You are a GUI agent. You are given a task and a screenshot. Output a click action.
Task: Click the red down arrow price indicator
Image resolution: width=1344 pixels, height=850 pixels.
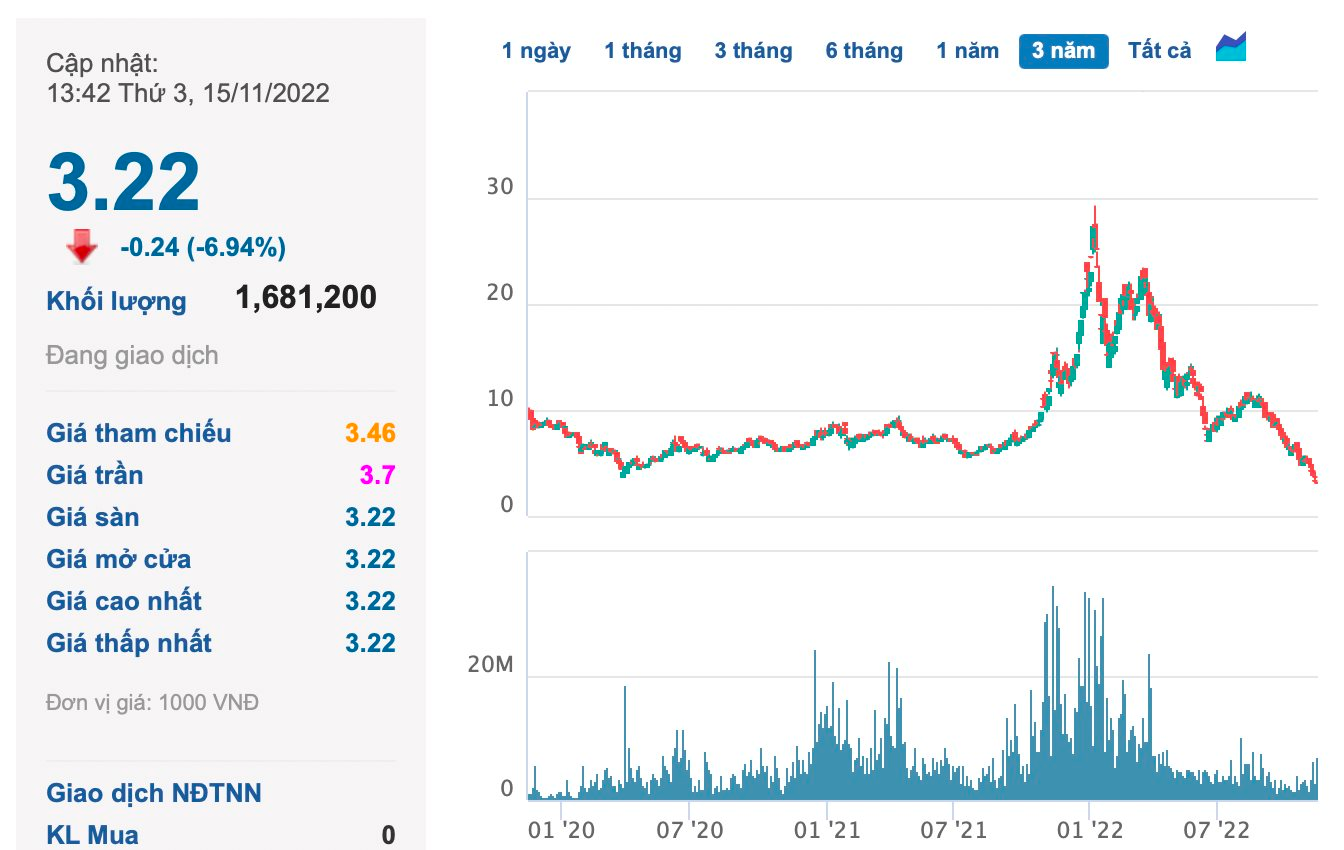coord(82,246)
